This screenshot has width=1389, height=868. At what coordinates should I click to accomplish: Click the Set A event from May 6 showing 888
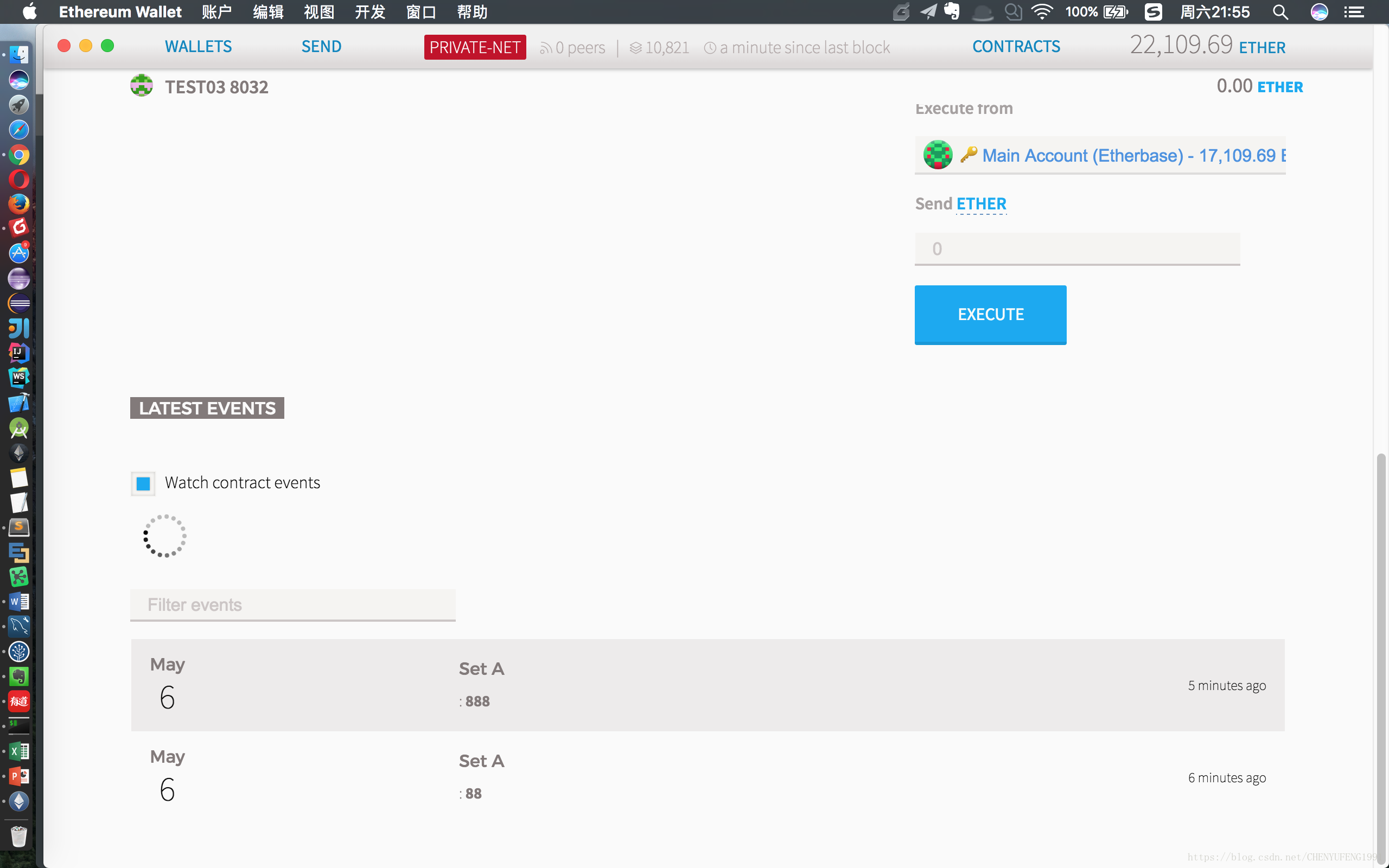708,685
